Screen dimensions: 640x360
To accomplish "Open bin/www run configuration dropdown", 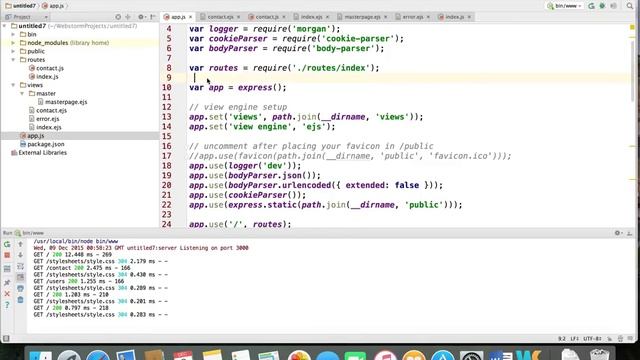I will pyautogui.click(x=565, y=6).
